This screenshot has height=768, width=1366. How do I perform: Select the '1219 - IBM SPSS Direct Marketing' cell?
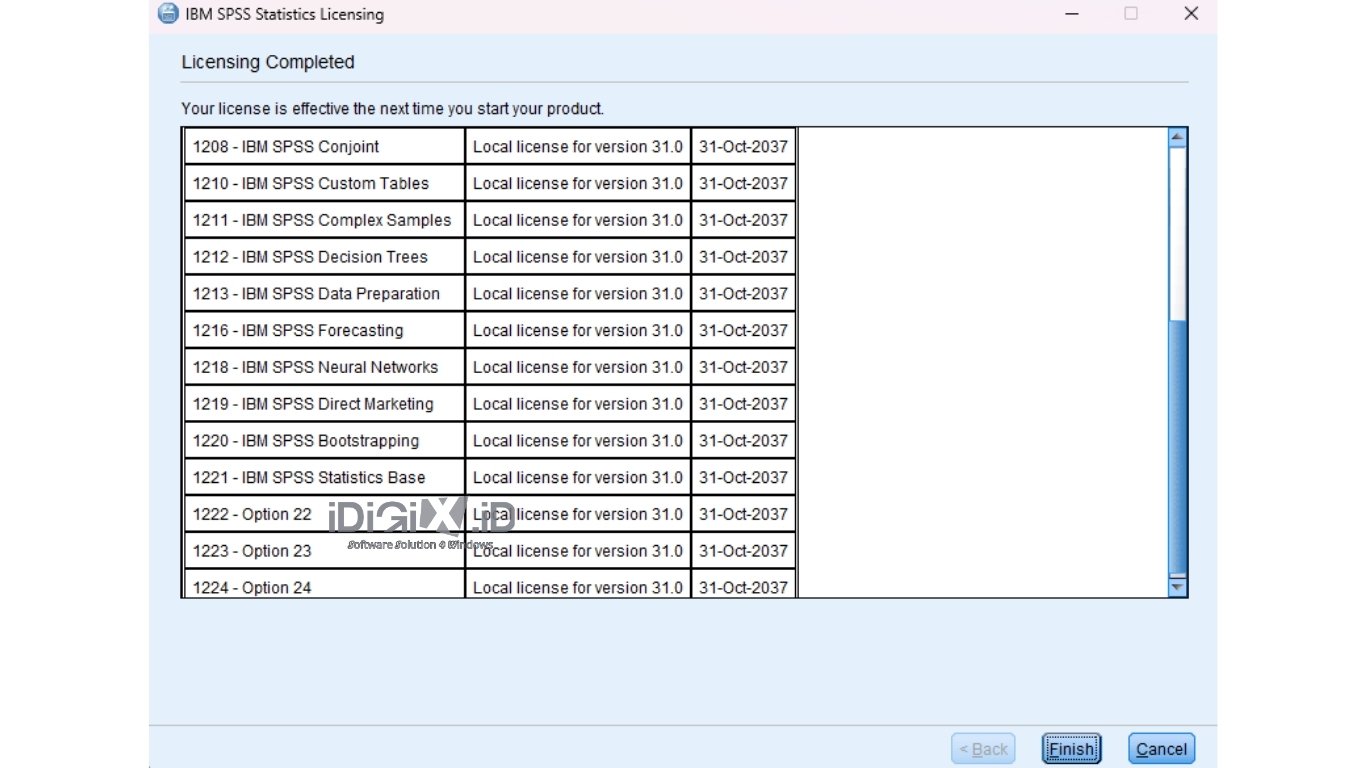point(325,404)
